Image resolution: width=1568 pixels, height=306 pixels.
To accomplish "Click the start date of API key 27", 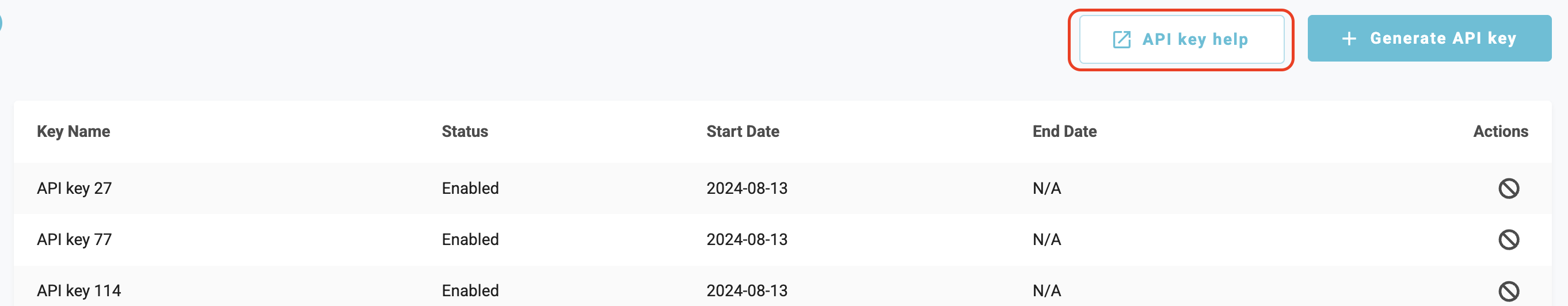I will (x=747, y=189).
